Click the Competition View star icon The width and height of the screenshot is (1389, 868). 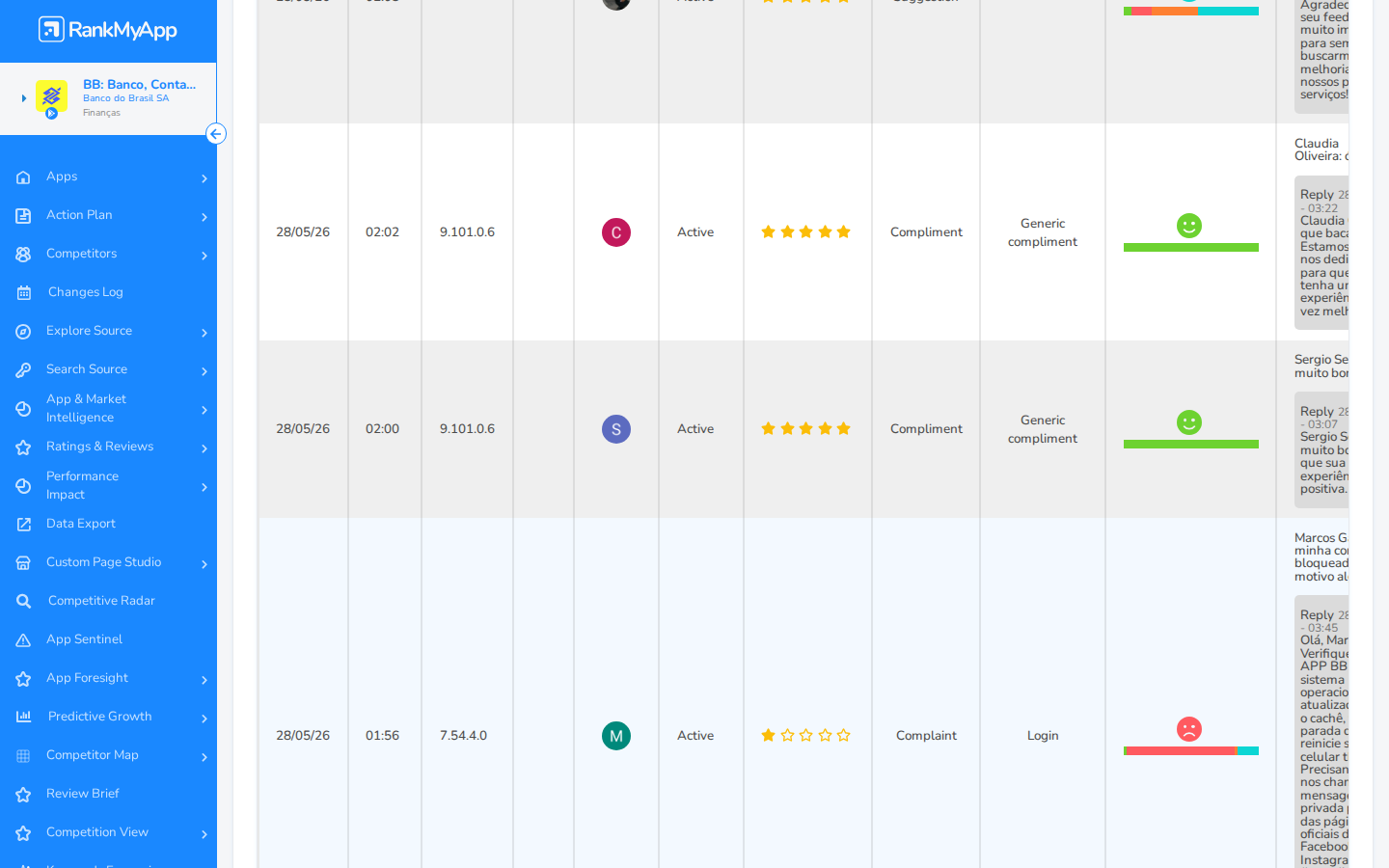[23, 833]
